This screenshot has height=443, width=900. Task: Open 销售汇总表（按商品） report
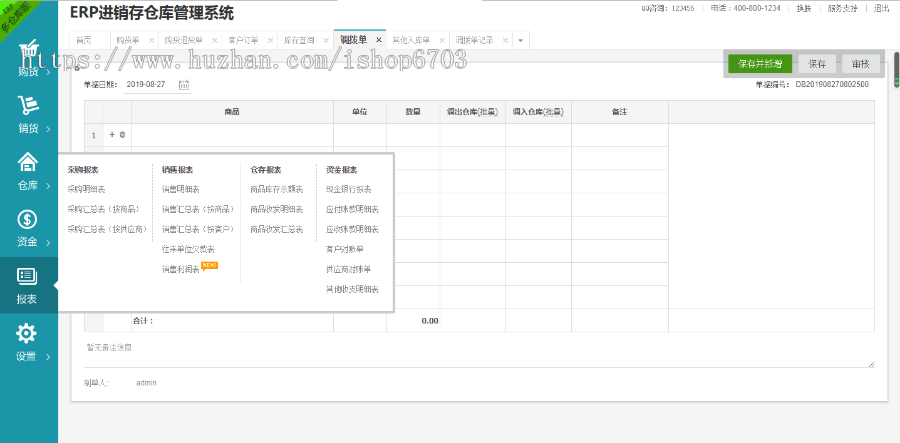pyautogui.click(x=198, y=209)
